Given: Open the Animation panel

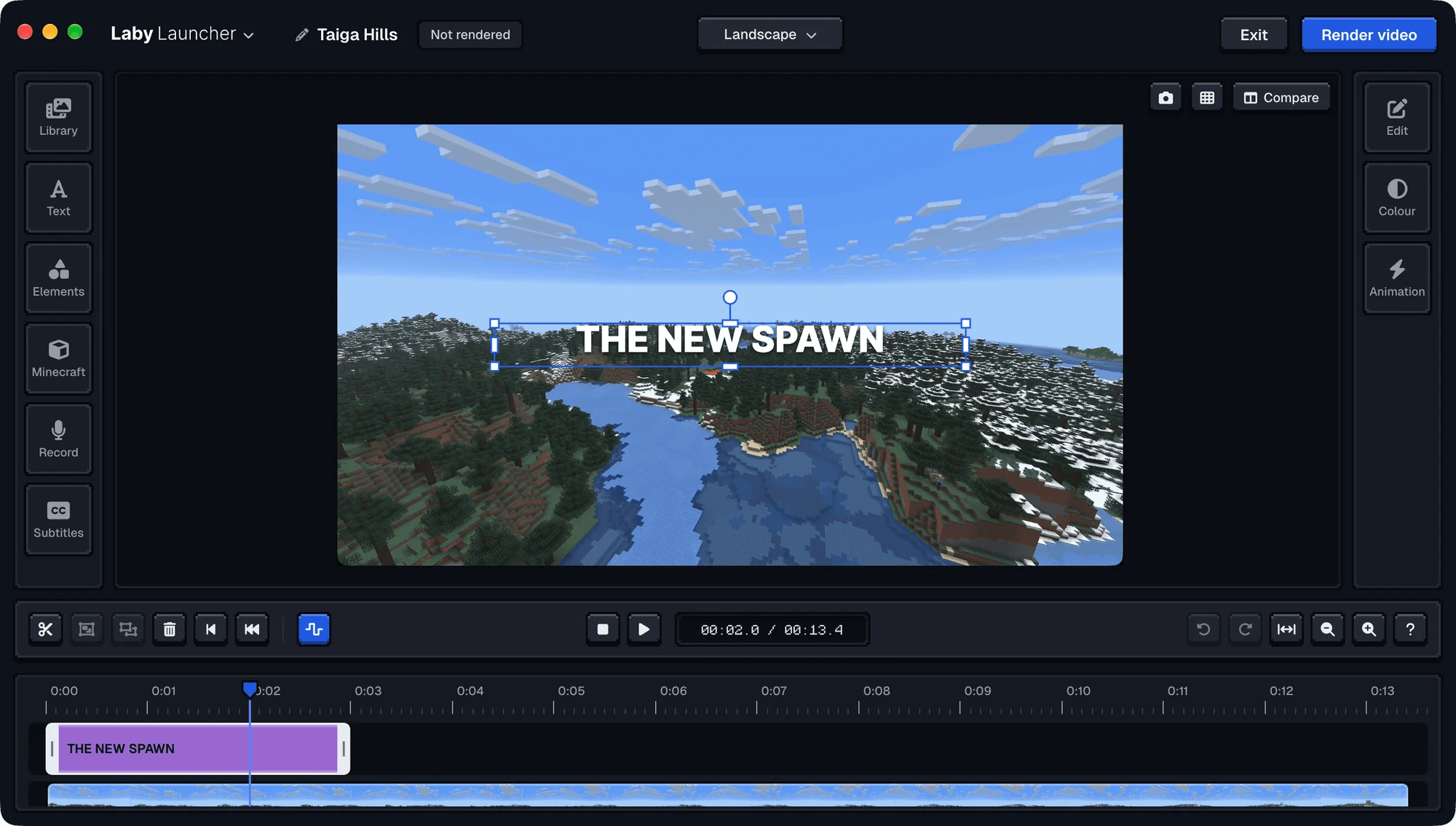Looking at the screenshot, I should 1396,278.
